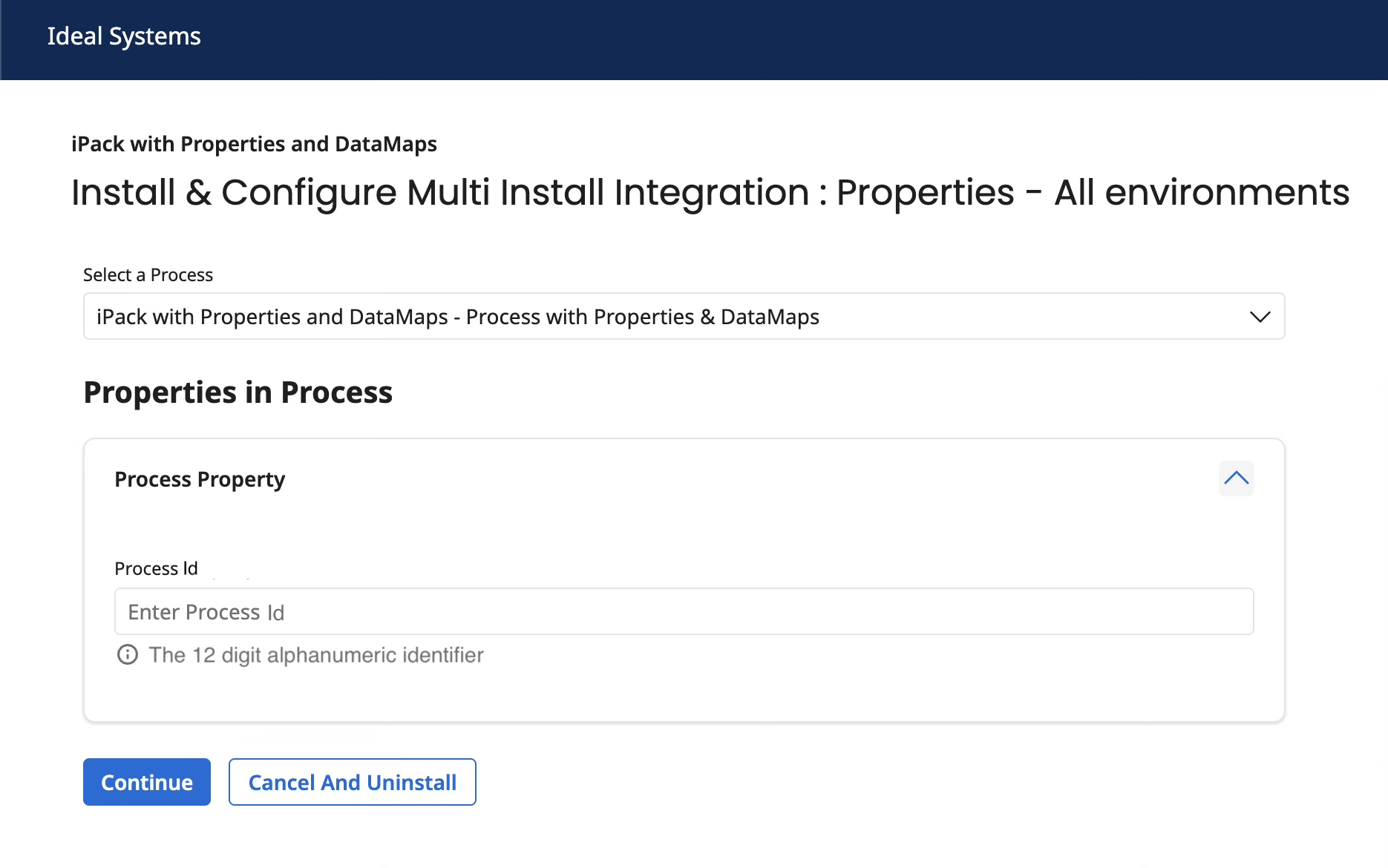Click the info icon below Process Id
The height and width of the screenshot is (868, 1388).
click(128, 655)
